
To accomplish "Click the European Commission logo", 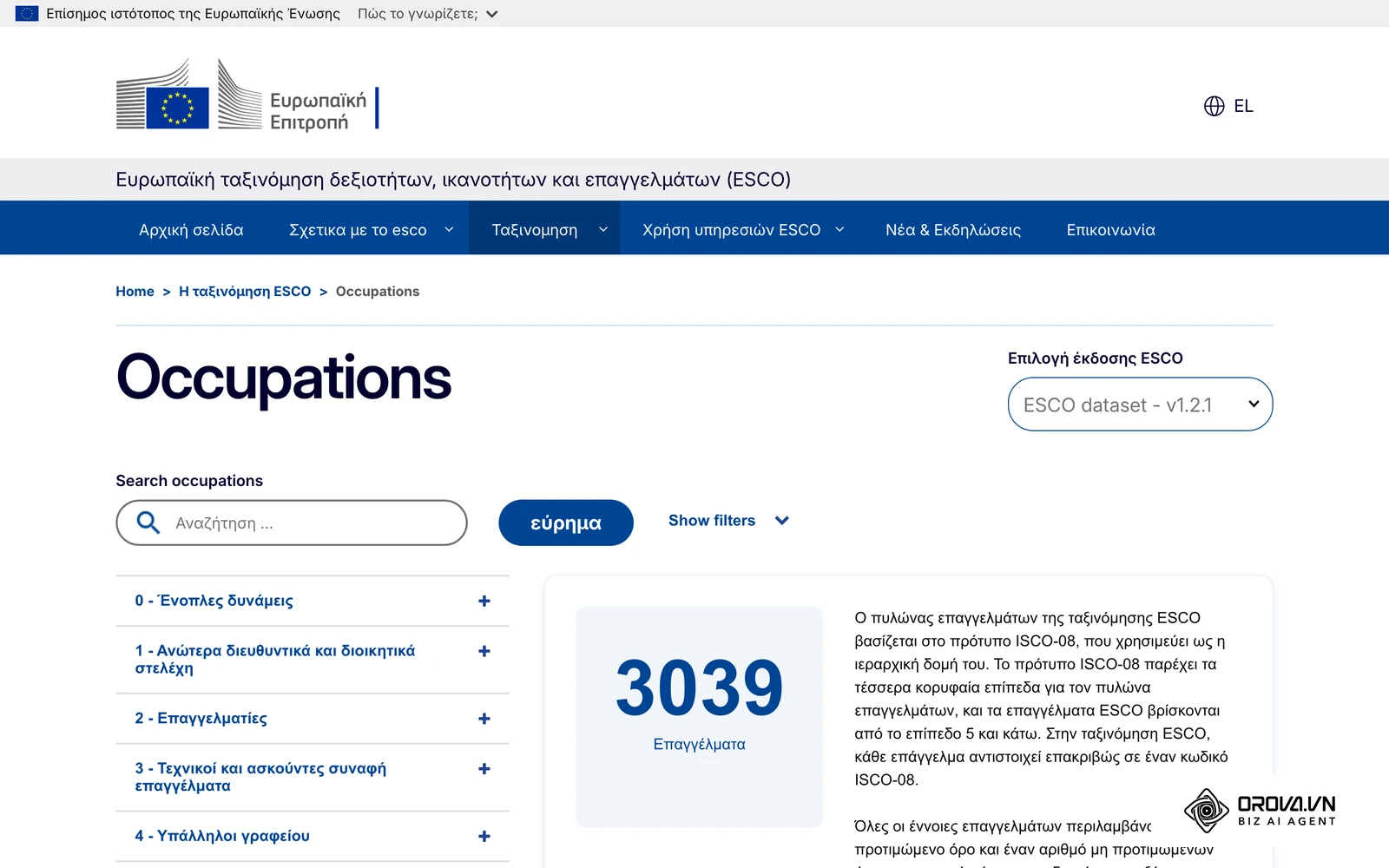I will [x=247, y=94].
